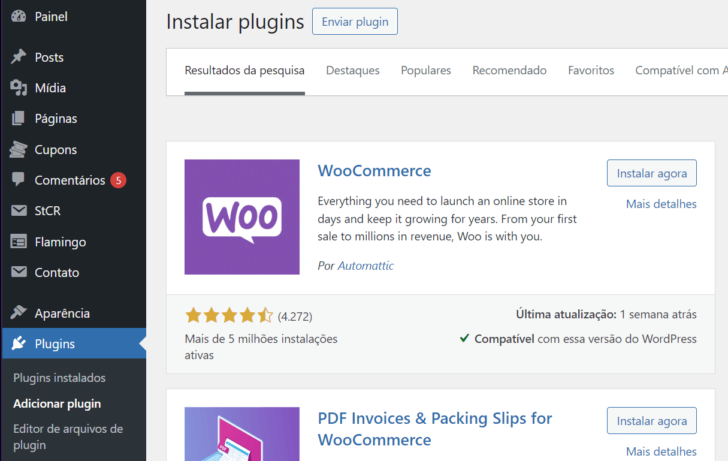728x461 pixels.
Task: Select Adicionar plugin submenu entry
Action: [57, 404]
